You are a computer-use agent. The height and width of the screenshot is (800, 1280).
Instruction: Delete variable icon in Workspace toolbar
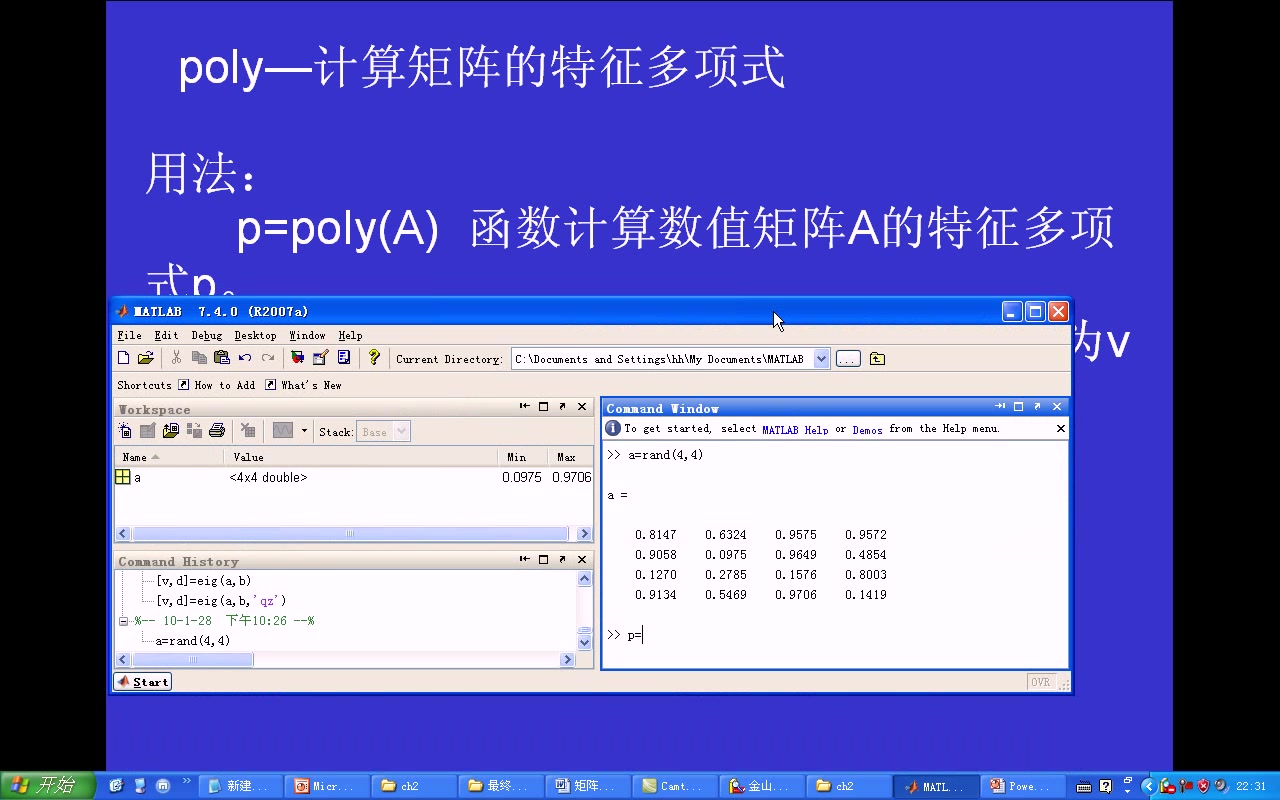tap(248, 431)
